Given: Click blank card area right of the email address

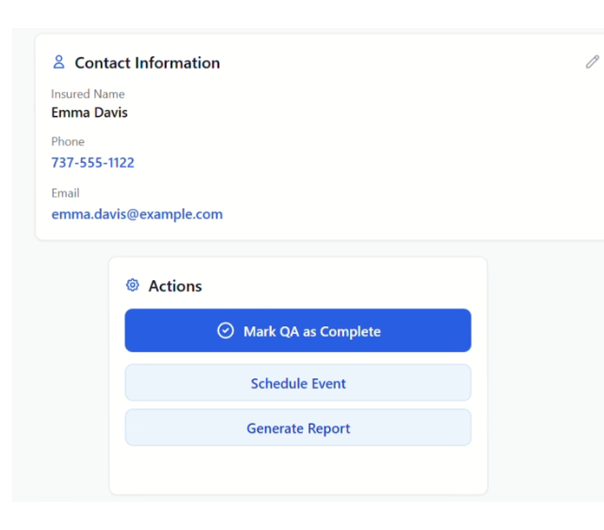Looking at the screenshot, I should click(400, 214).
